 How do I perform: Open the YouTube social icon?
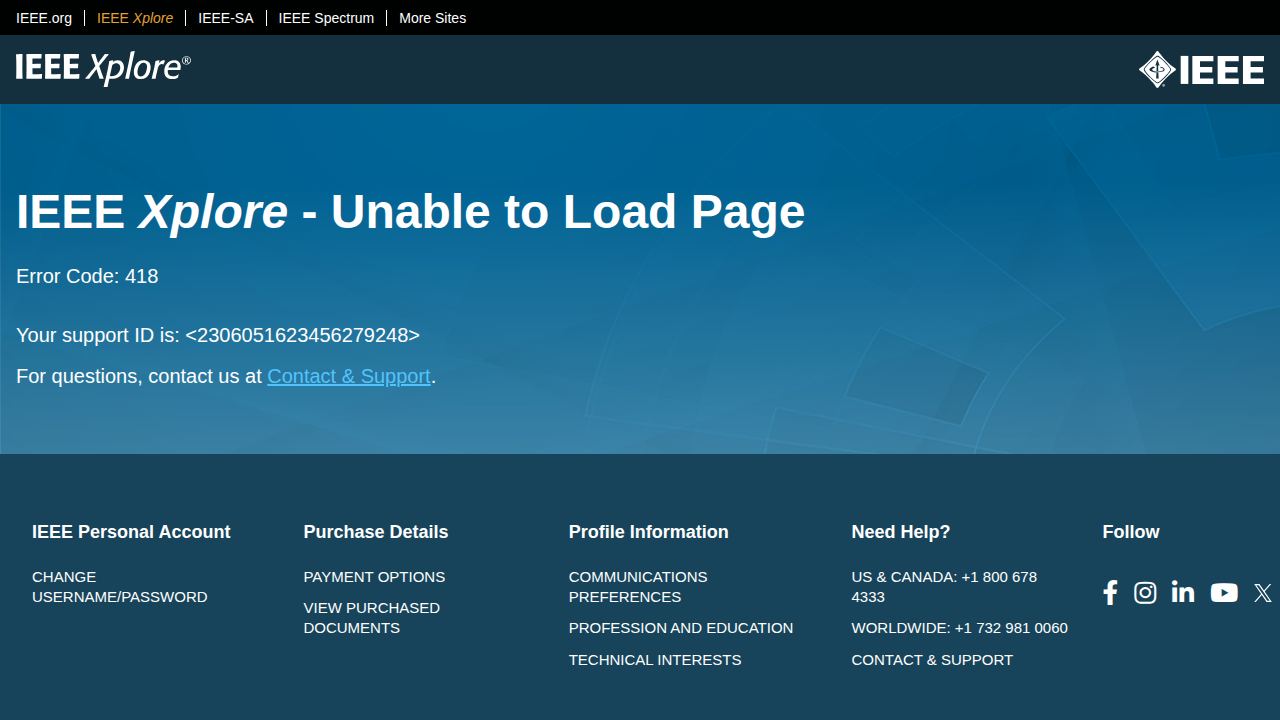pyautogui.click(x=1224, y=593)
